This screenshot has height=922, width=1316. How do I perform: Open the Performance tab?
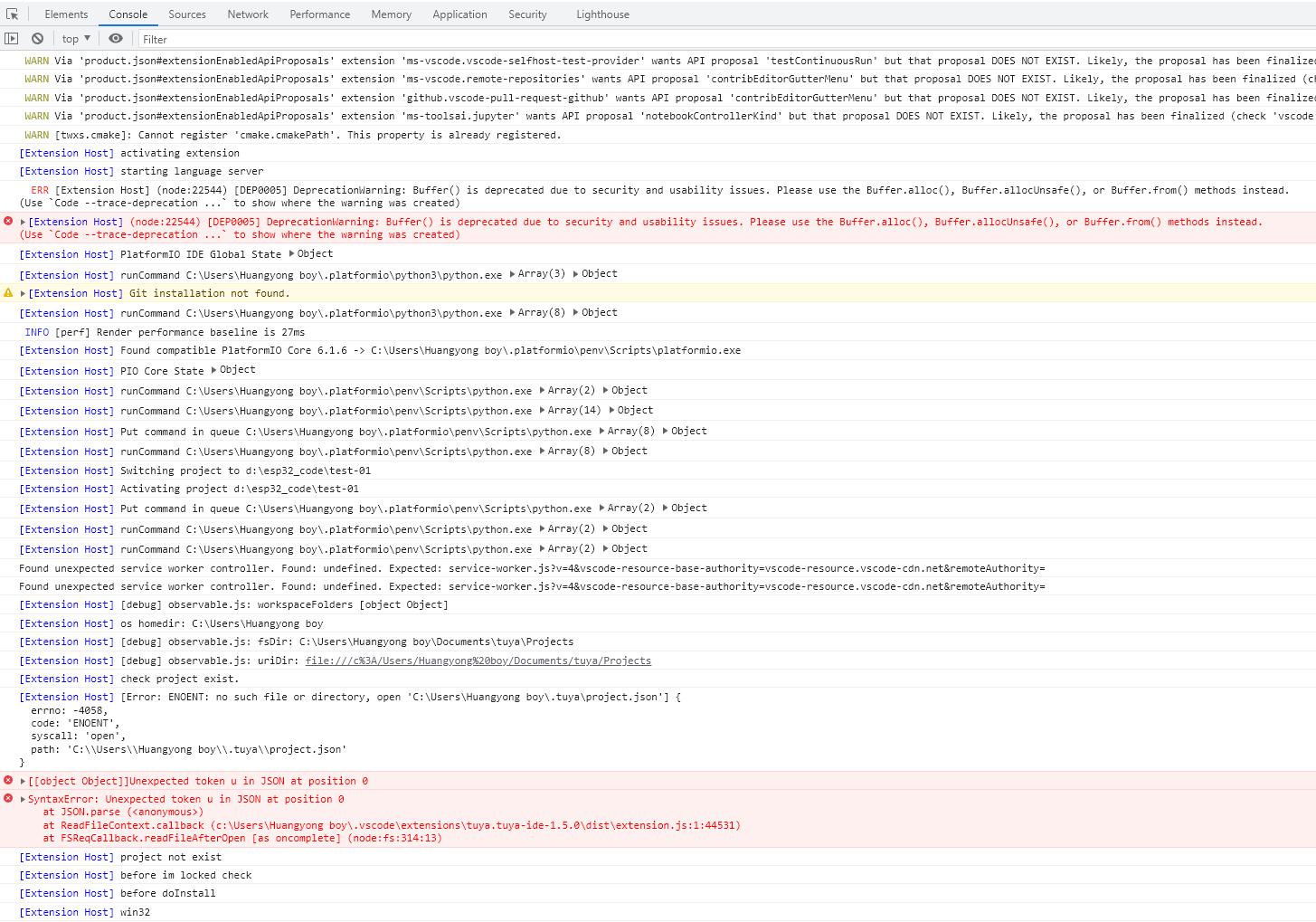click(320, 14)
